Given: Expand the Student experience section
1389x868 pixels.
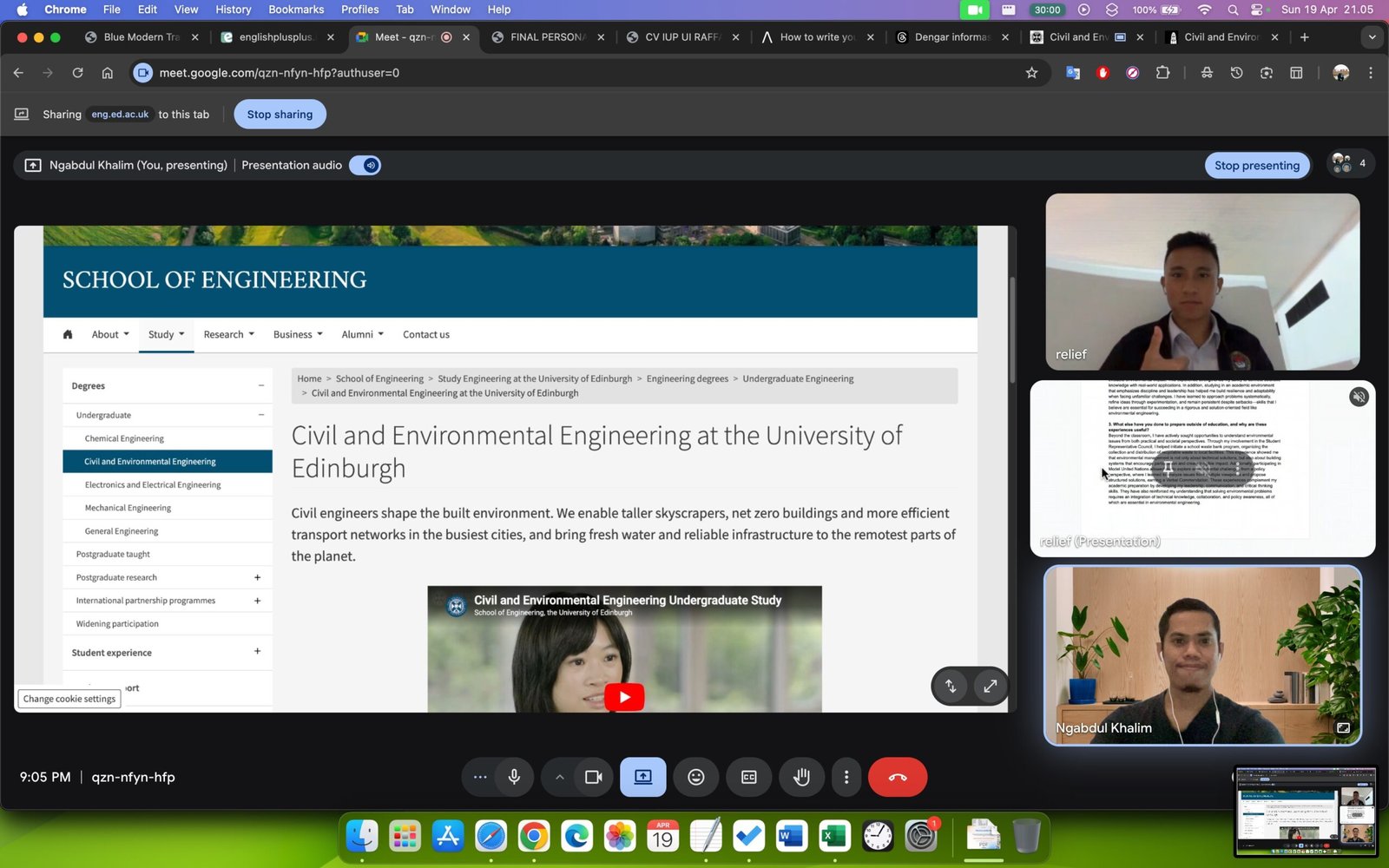Looking at the screenshot, I should (257, 652).
